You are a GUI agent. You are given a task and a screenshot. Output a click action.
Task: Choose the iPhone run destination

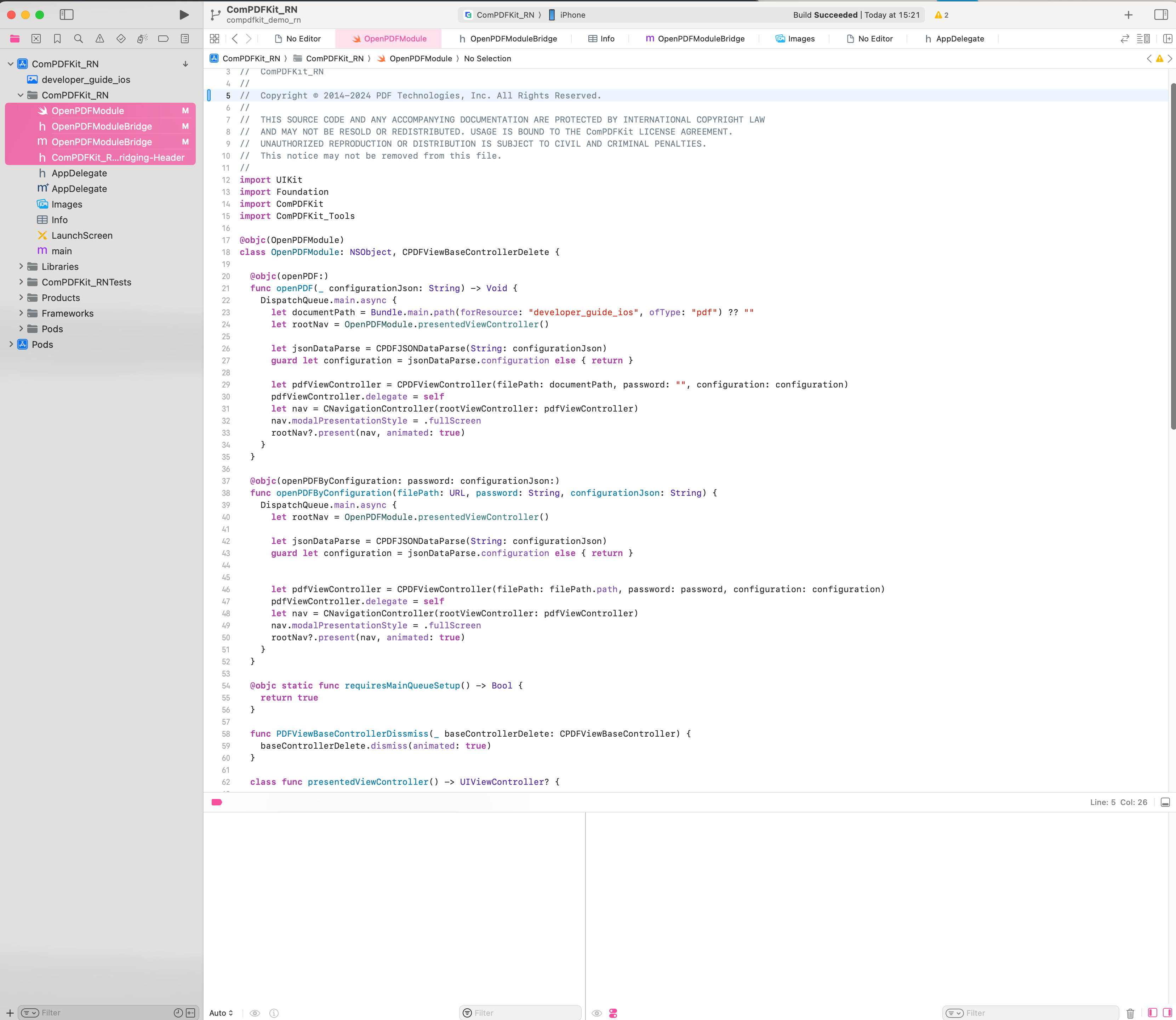tap(567, 15)
